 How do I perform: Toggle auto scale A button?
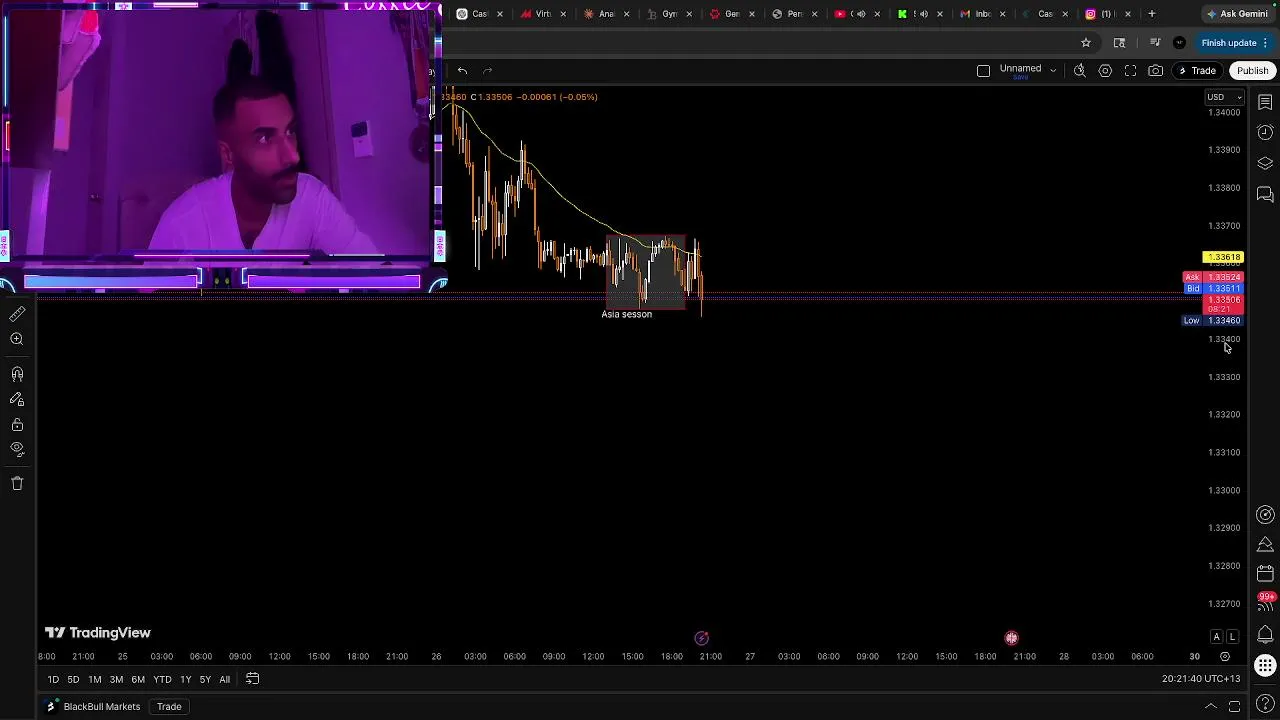click(x=1216, y=637)
